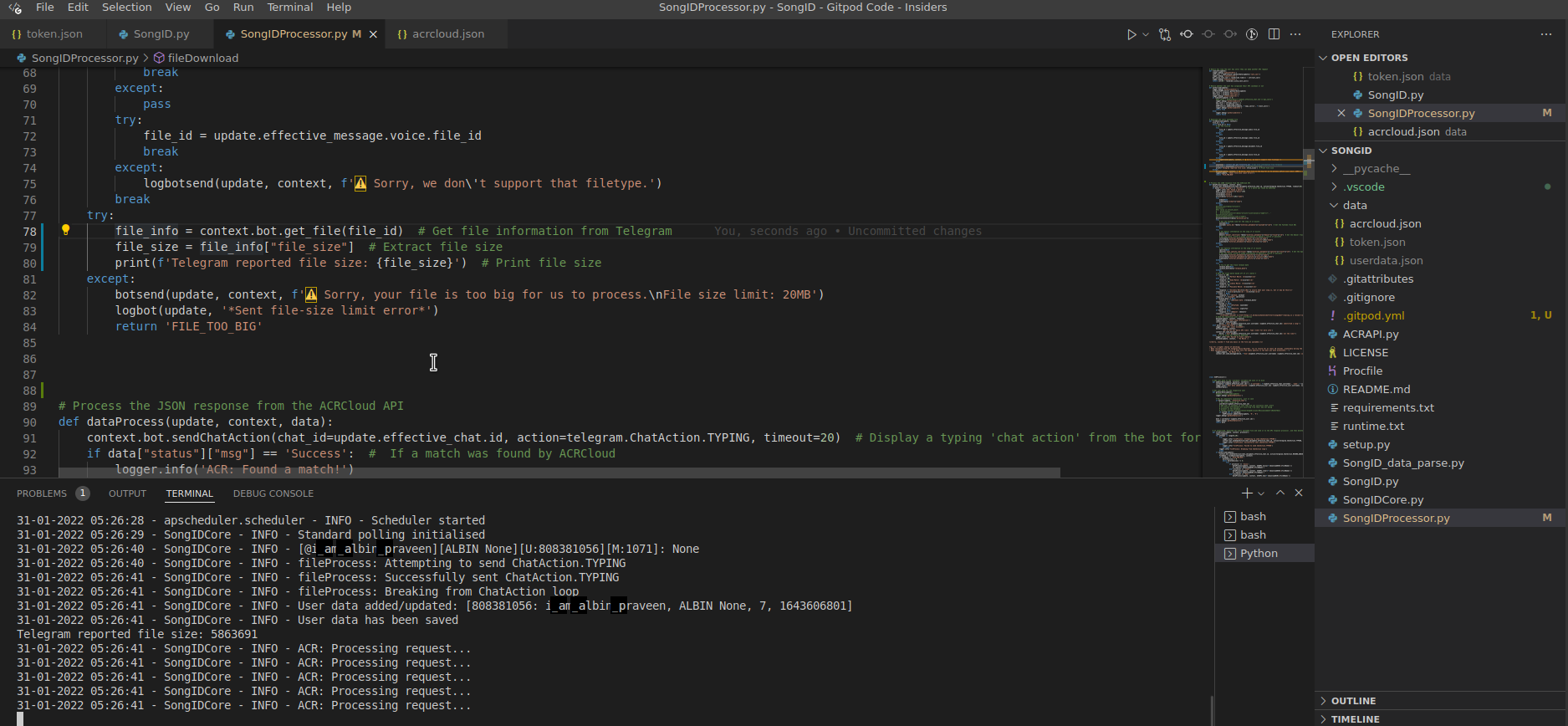Open runtime.txt file
The image size is (1568, 726).
[x=1373, y=427]
